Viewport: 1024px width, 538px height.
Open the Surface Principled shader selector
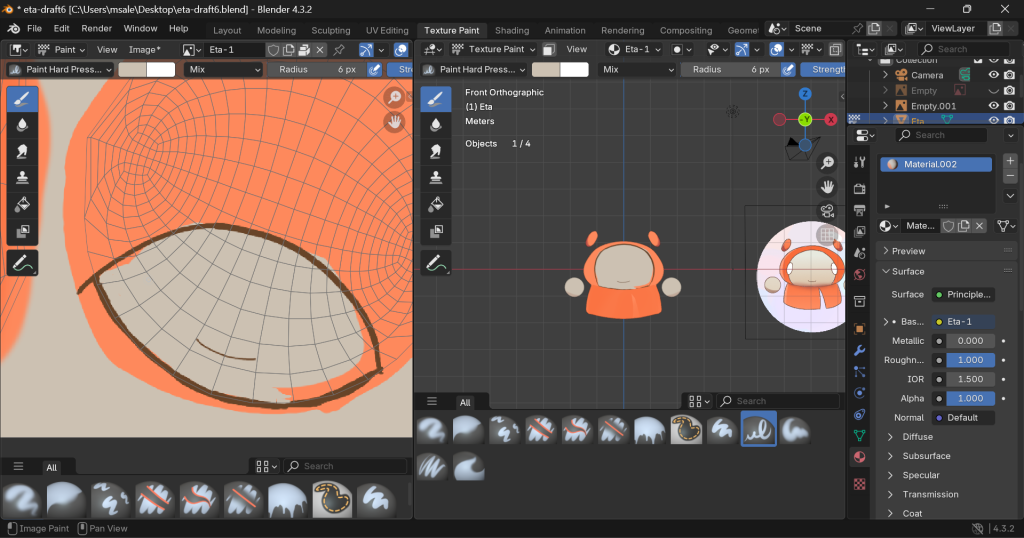coord(963,294)
